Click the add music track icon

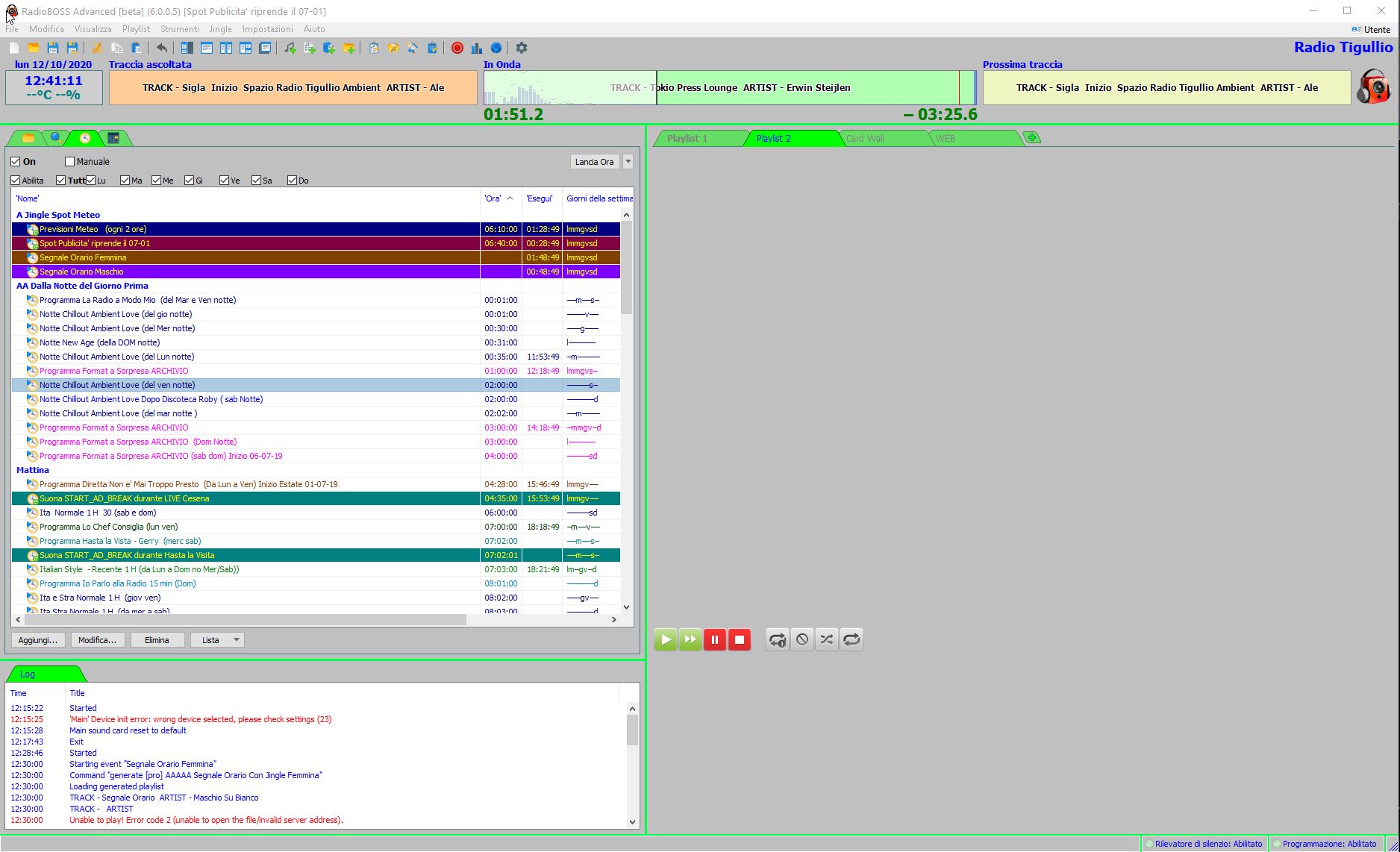pos(290,48)
